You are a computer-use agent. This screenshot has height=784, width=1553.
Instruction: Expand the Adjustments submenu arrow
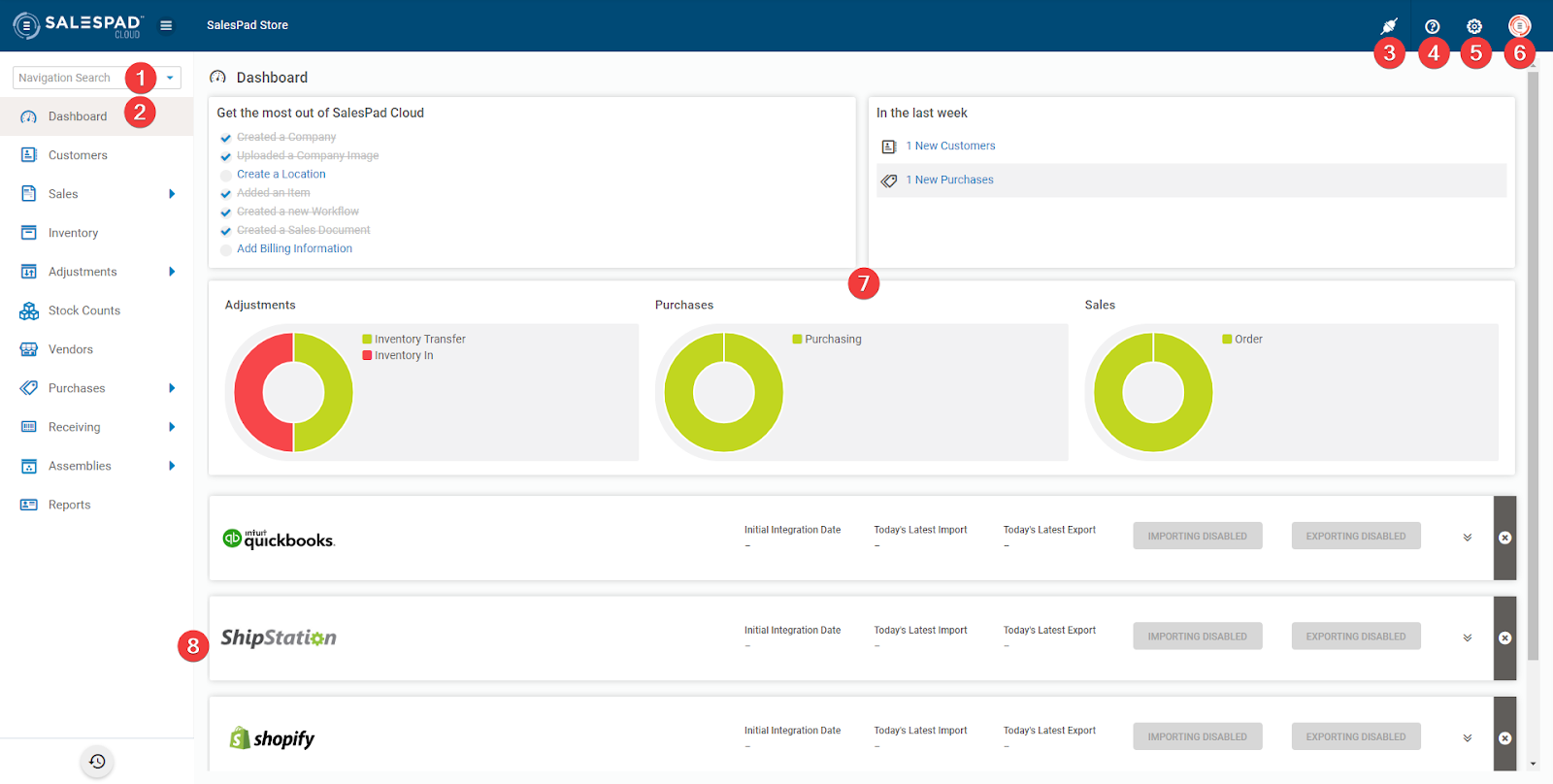point(172,272)
